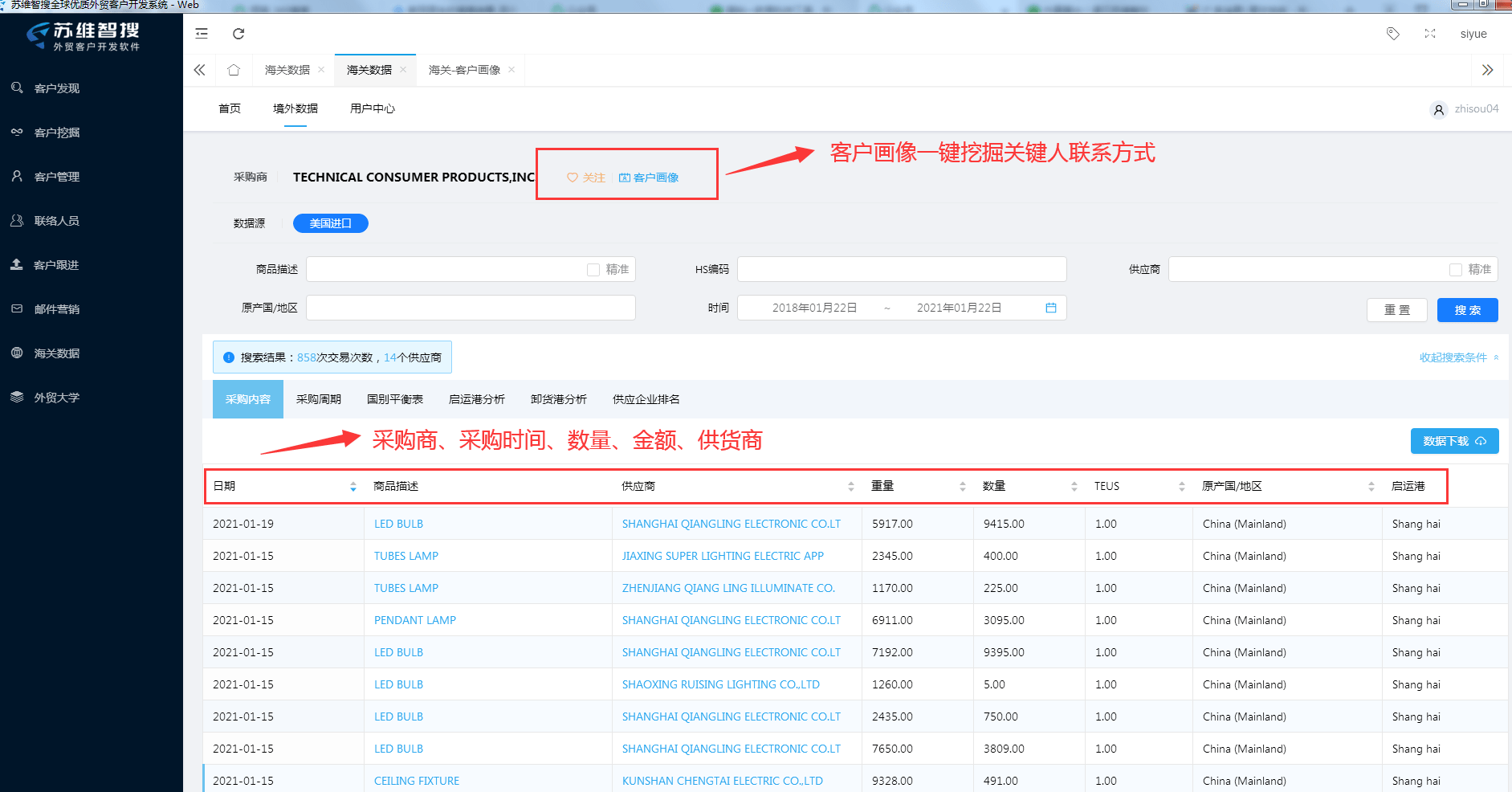
Task: Sort the table by 日期 column
Action: [353, 487]
